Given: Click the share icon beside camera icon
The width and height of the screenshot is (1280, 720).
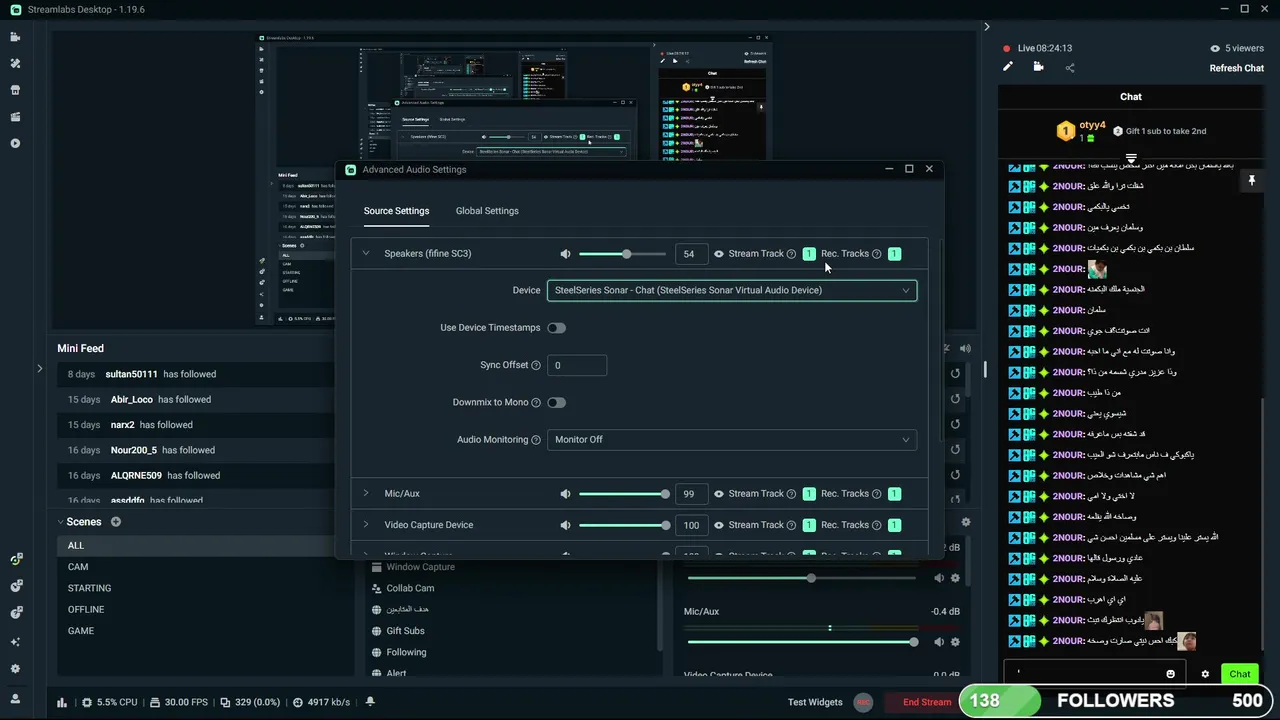Looking at the screenshot, I should [1070, 68].
